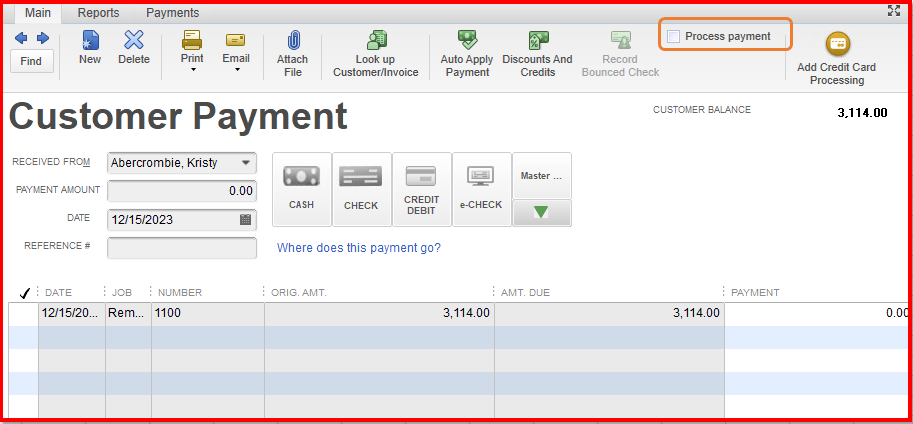Click the JOB column header
Viewport: 913px width, 424px height.
[x=122, y=292]
